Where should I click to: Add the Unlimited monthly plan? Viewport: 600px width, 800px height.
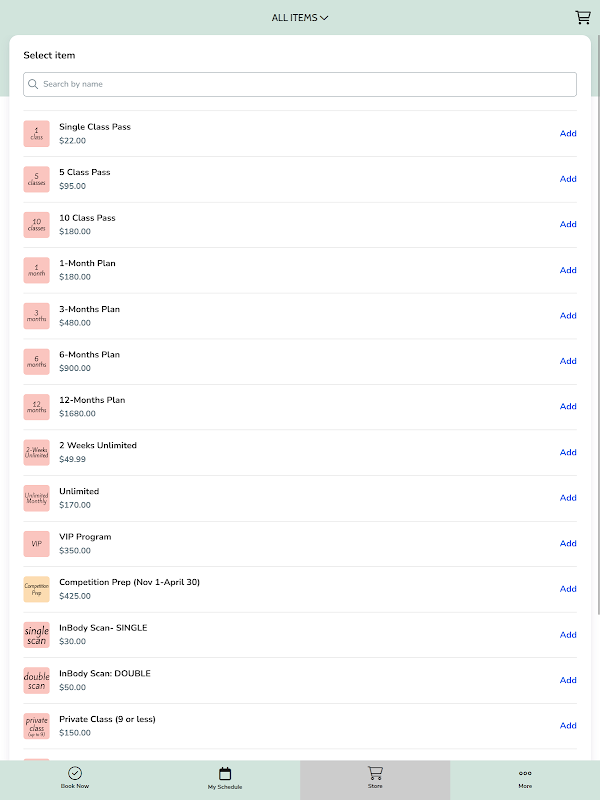click(568, 498)
